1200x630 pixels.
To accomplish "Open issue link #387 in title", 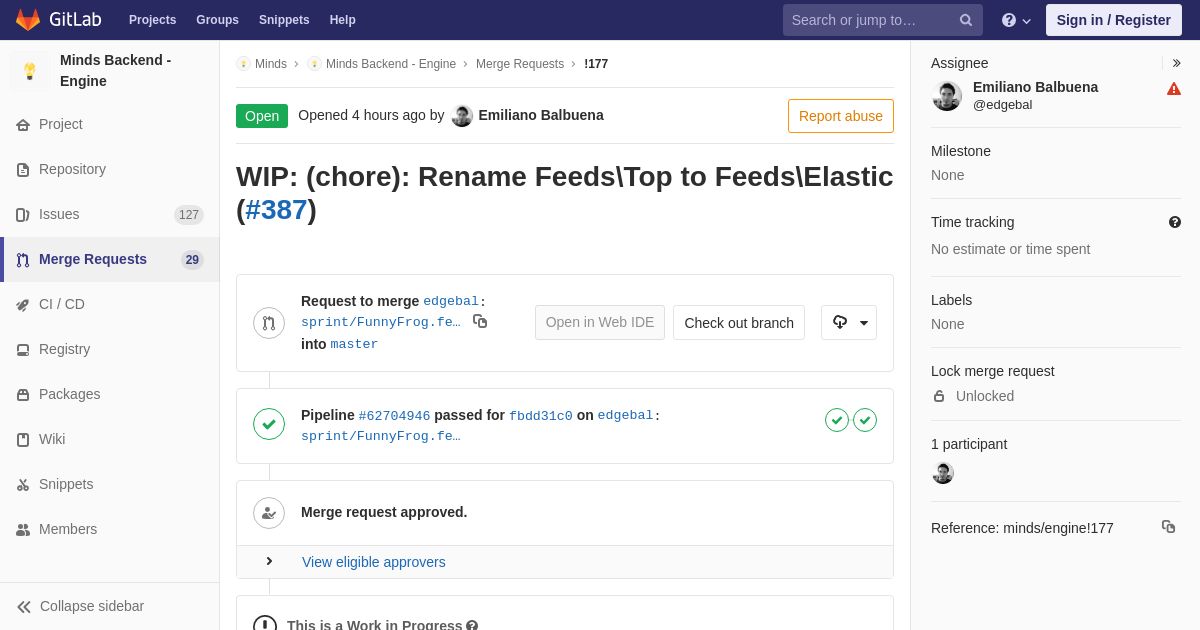I will [276, 210].
